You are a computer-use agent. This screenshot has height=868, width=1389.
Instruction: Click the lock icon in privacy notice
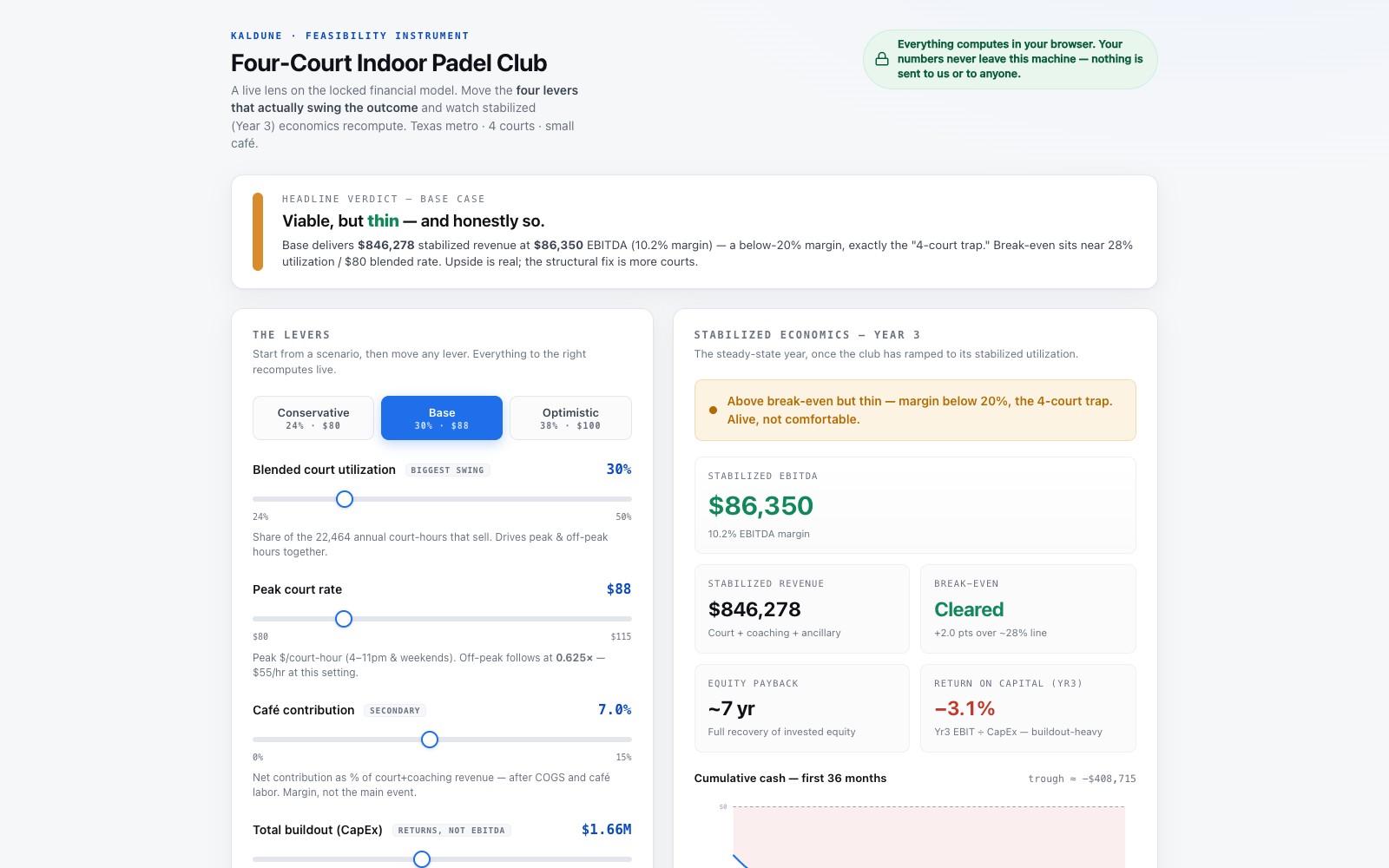[x=882, y=59]
